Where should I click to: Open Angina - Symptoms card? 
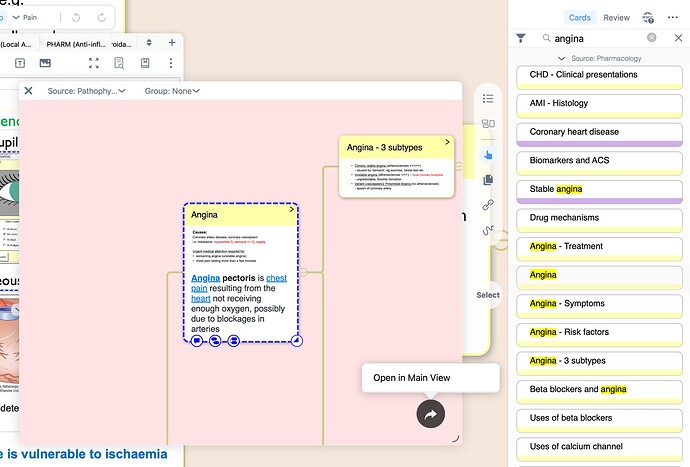599,306
